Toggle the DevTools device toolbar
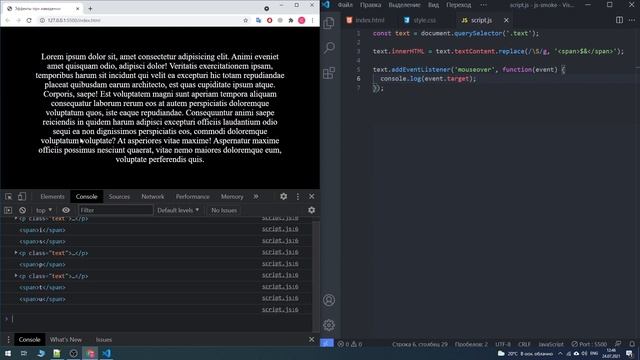 tap(22, 197)
